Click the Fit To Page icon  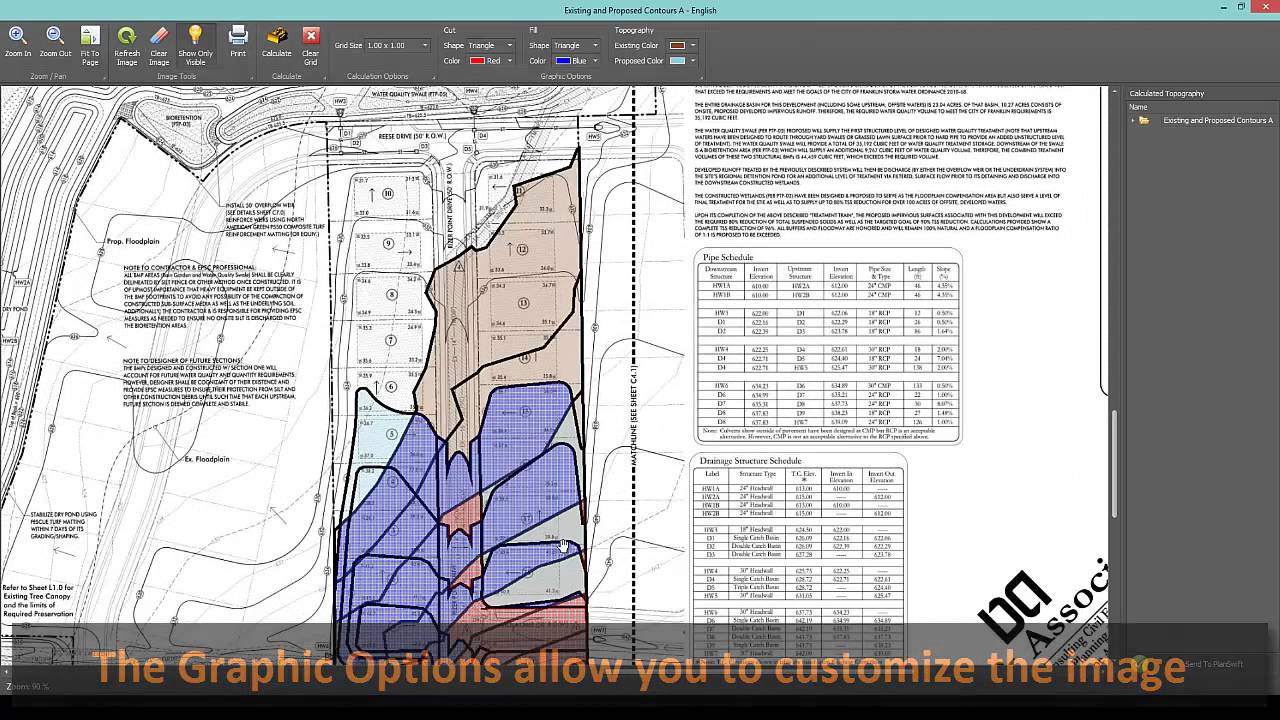coord(90,45)
